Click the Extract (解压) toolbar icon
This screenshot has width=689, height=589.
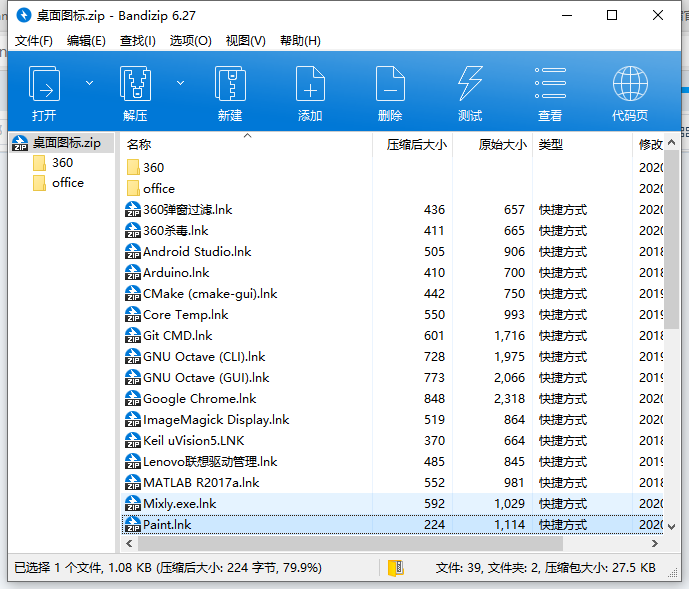[135, 84]
